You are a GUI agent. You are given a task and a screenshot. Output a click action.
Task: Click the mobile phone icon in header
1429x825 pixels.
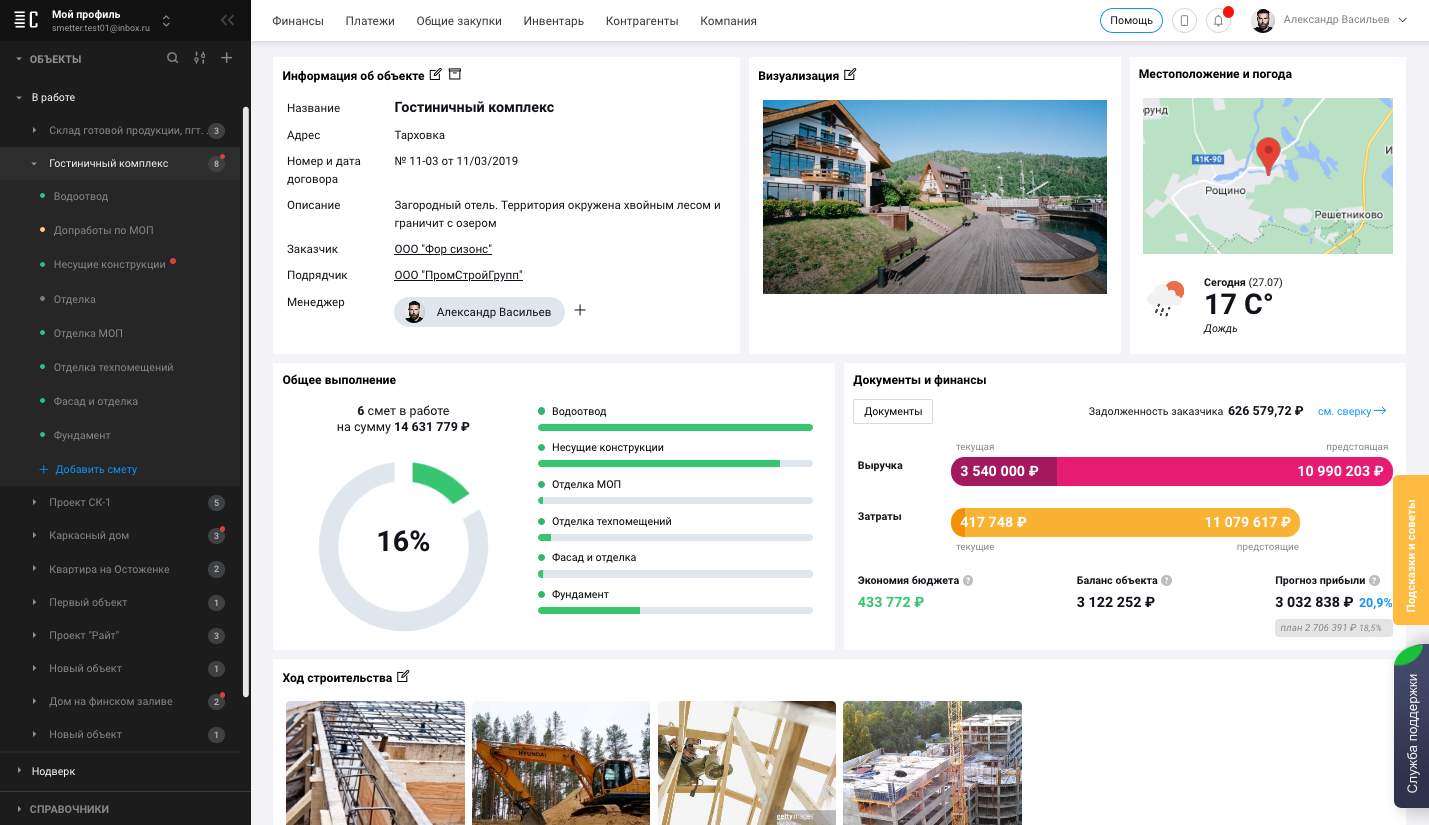click(1184, 21)
